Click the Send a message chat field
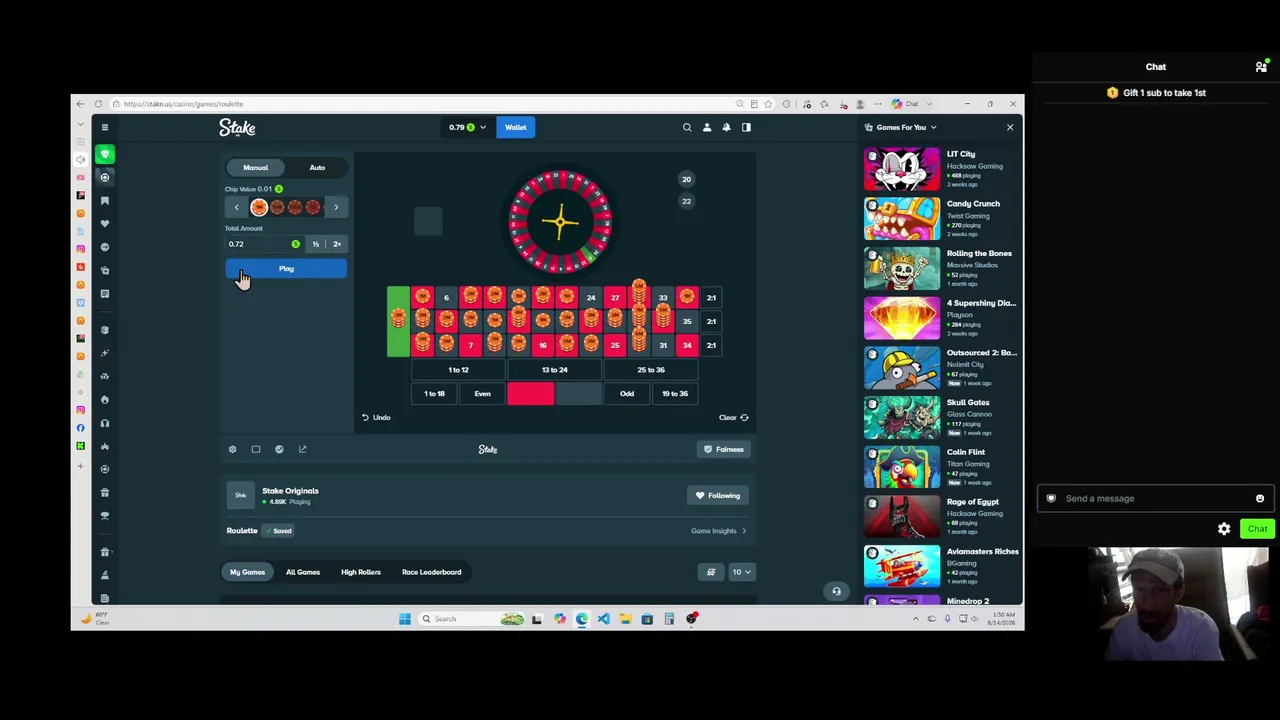 [1154, 498]
